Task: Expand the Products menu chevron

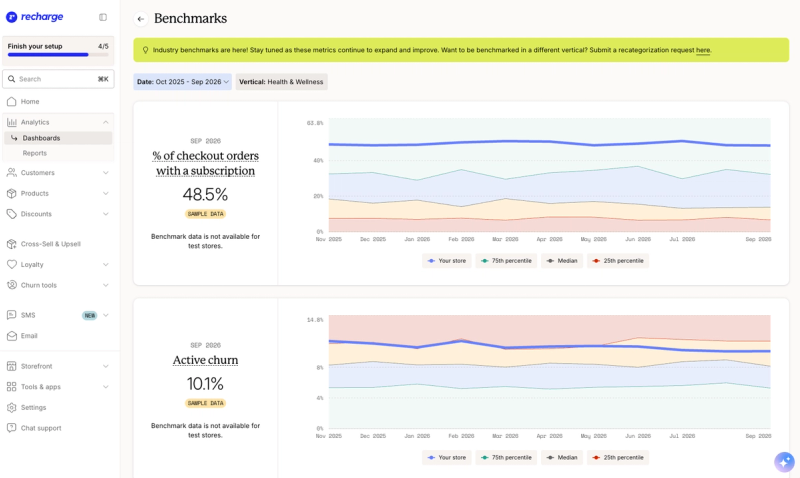Action: click(x=106, y=193)
